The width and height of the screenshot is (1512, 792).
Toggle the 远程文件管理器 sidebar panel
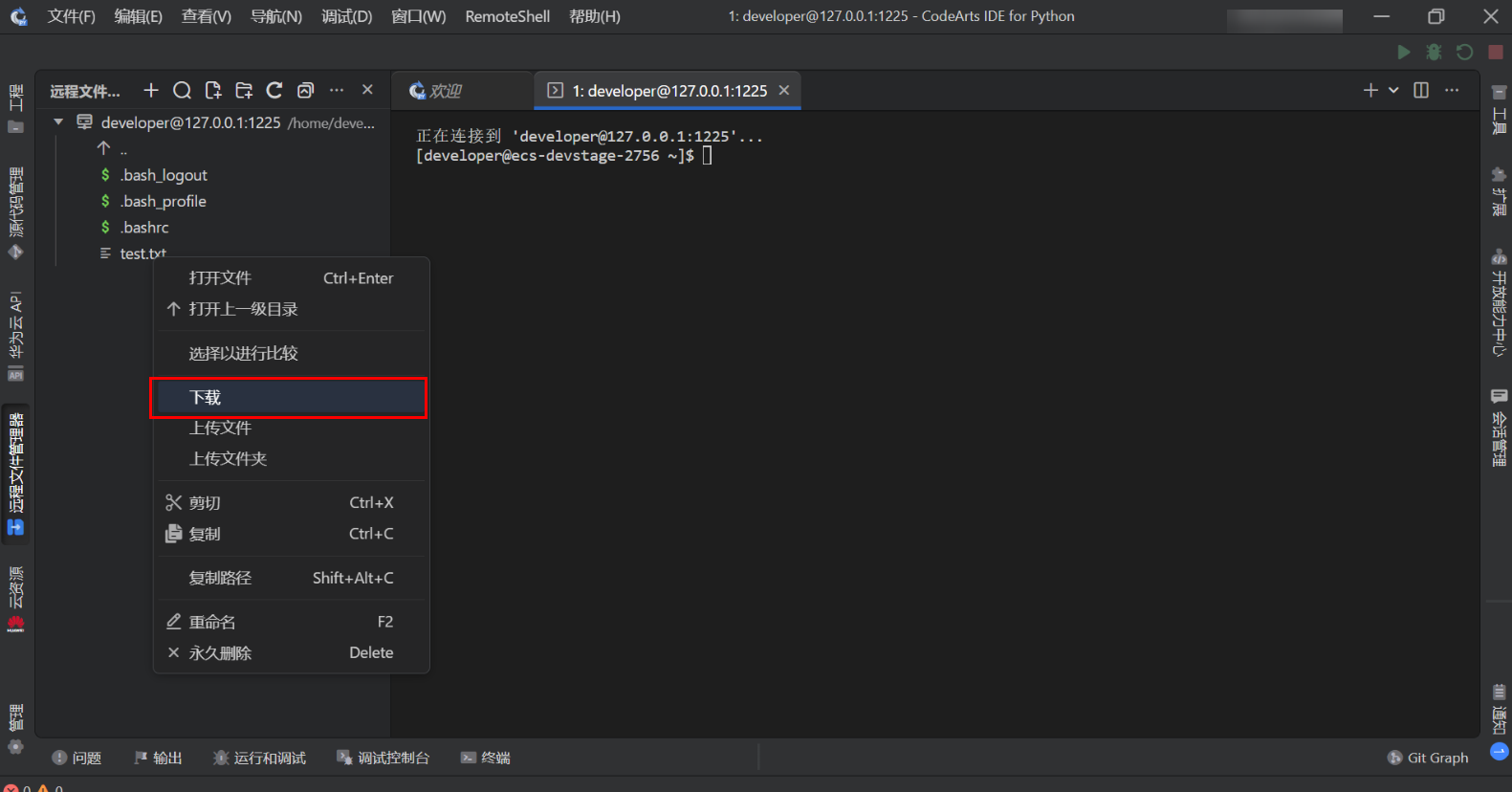(15, 474)
